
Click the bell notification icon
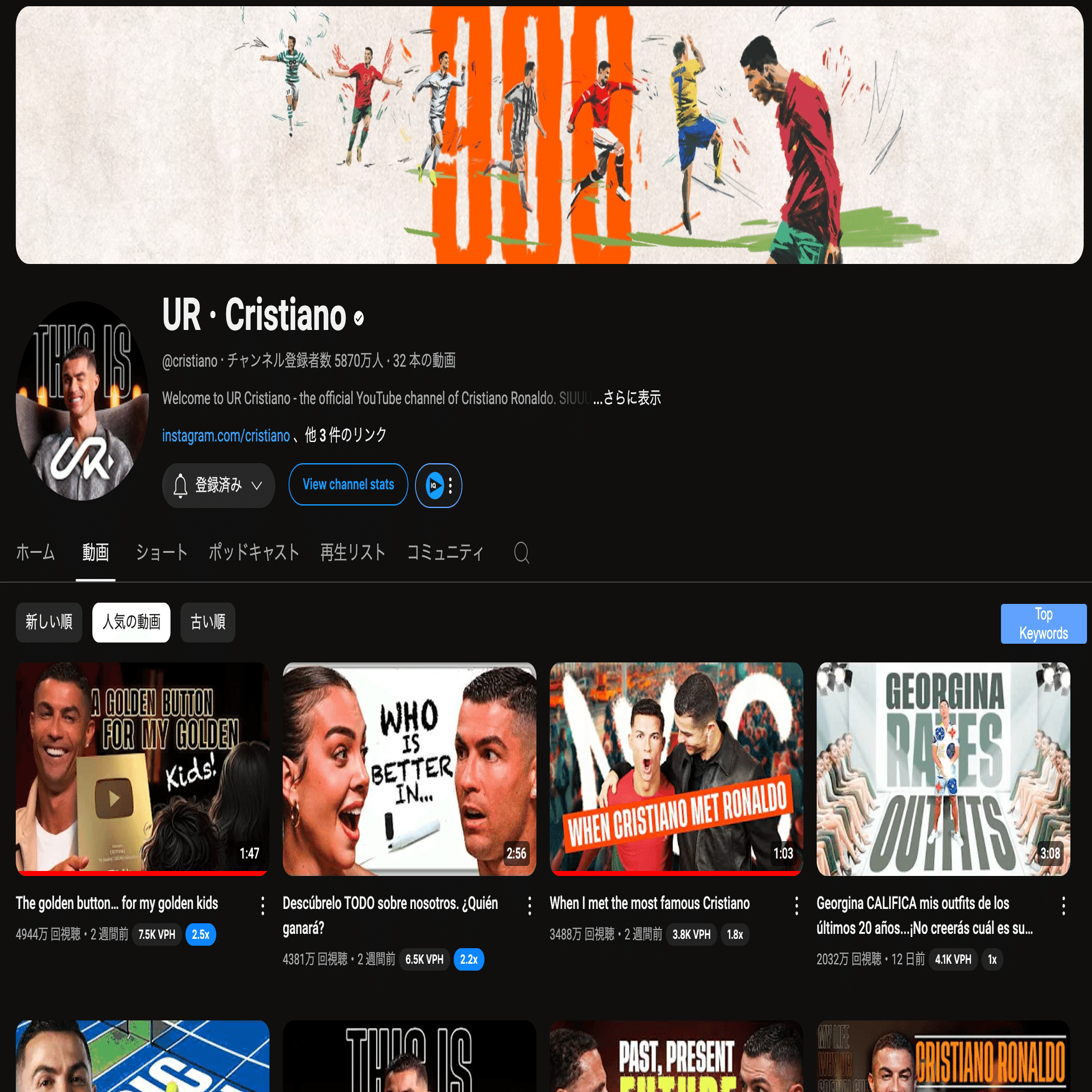(181, 486)
